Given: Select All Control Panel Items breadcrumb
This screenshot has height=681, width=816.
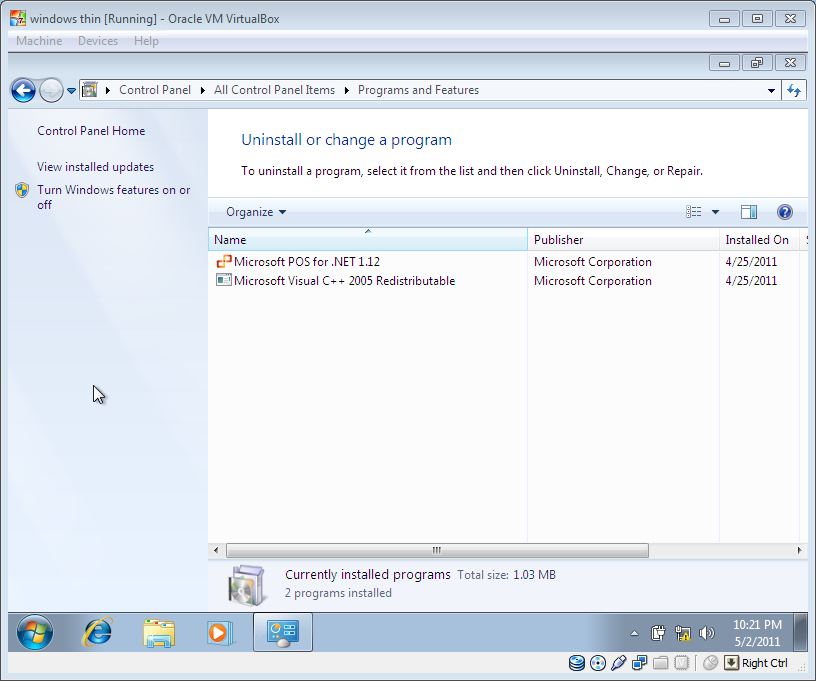Looking at the screenshot, I should coord(274,90).
